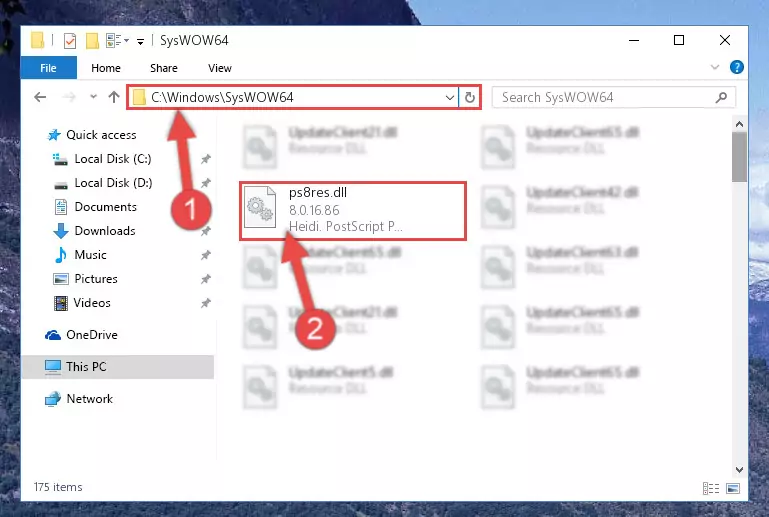
Task: Select the ps8res.dll file
Action: tap(353, 211)
